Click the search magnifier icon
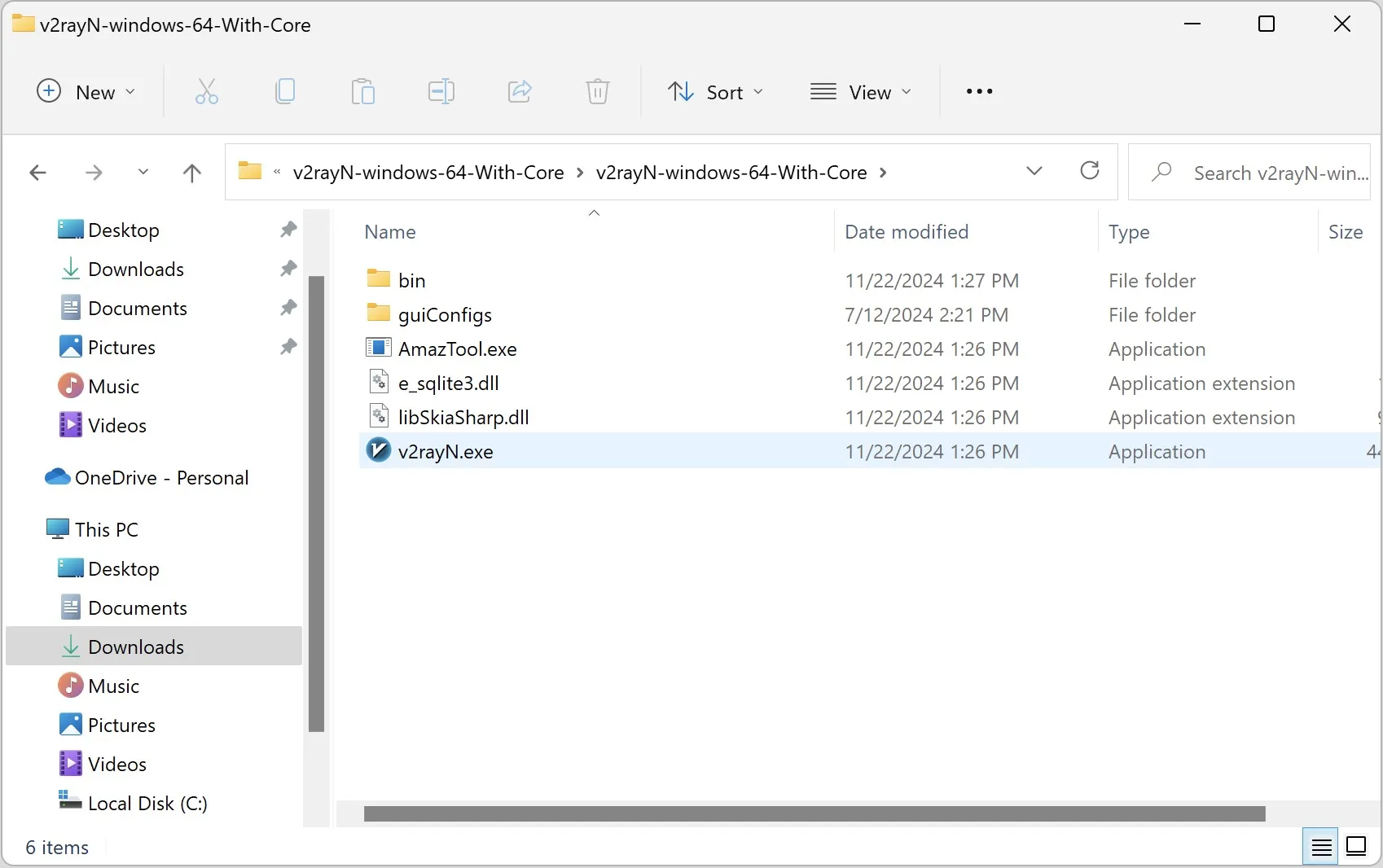This screenshot has height=868, width=1383. click(x=1162, y=172)
